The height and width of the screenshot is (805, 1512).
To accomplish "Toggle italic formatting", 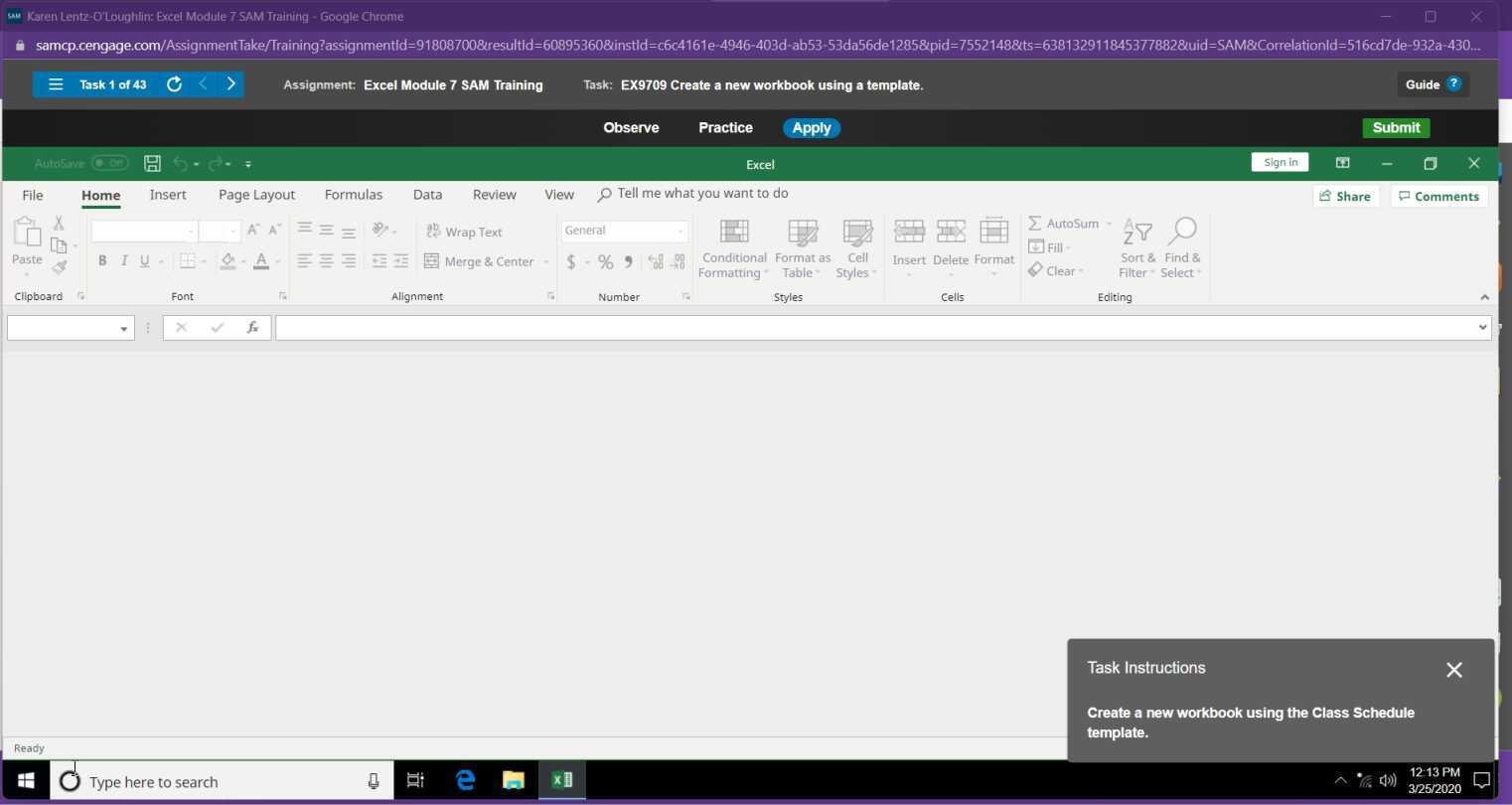I will pos(123,260).
